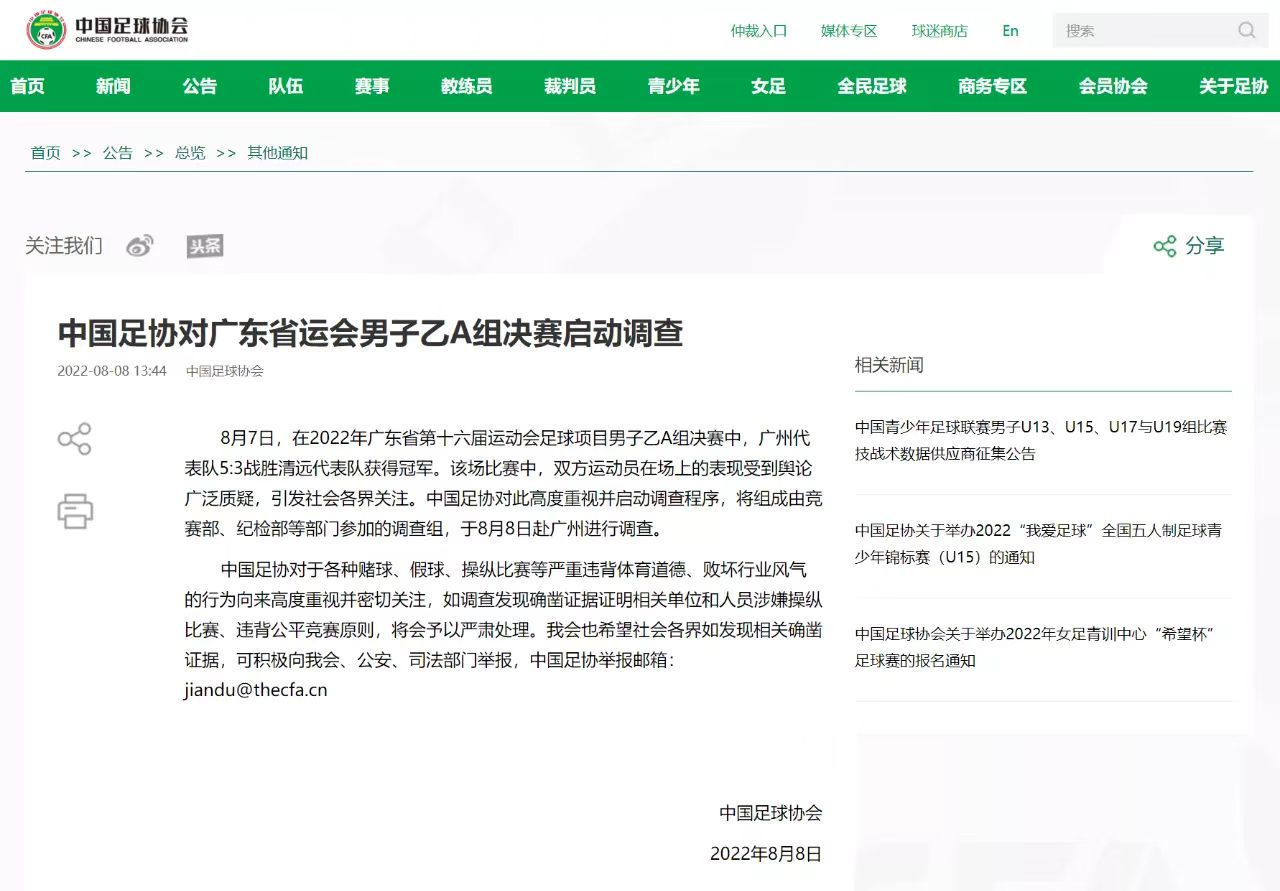Open the U13 youth league supplier announcement

[x=1043, y=437]
